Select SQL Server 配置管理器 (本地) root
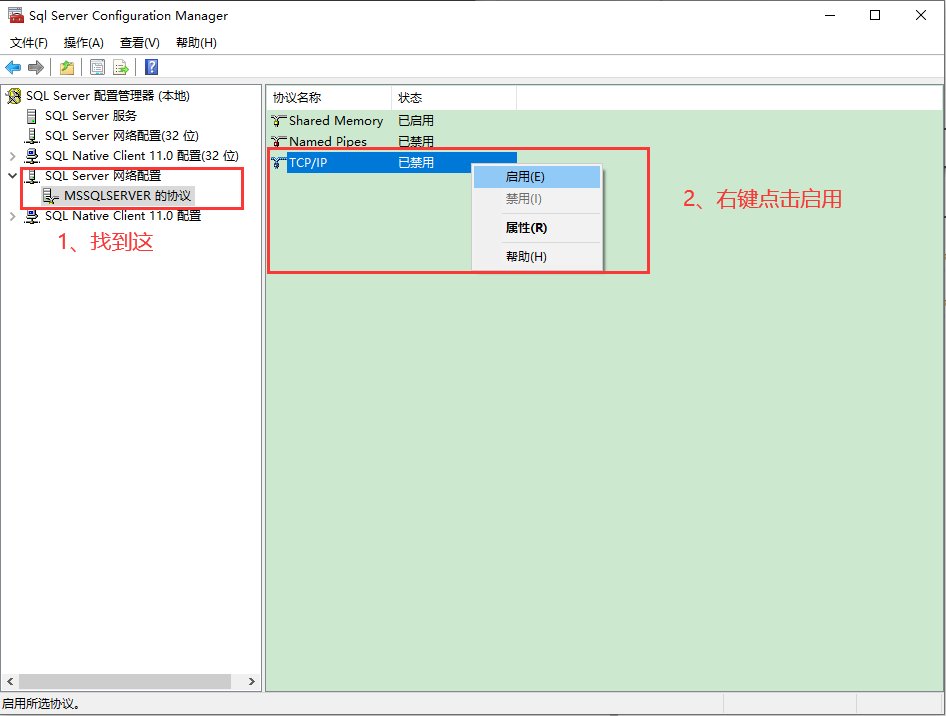946x716 pixels. point(107,96)
